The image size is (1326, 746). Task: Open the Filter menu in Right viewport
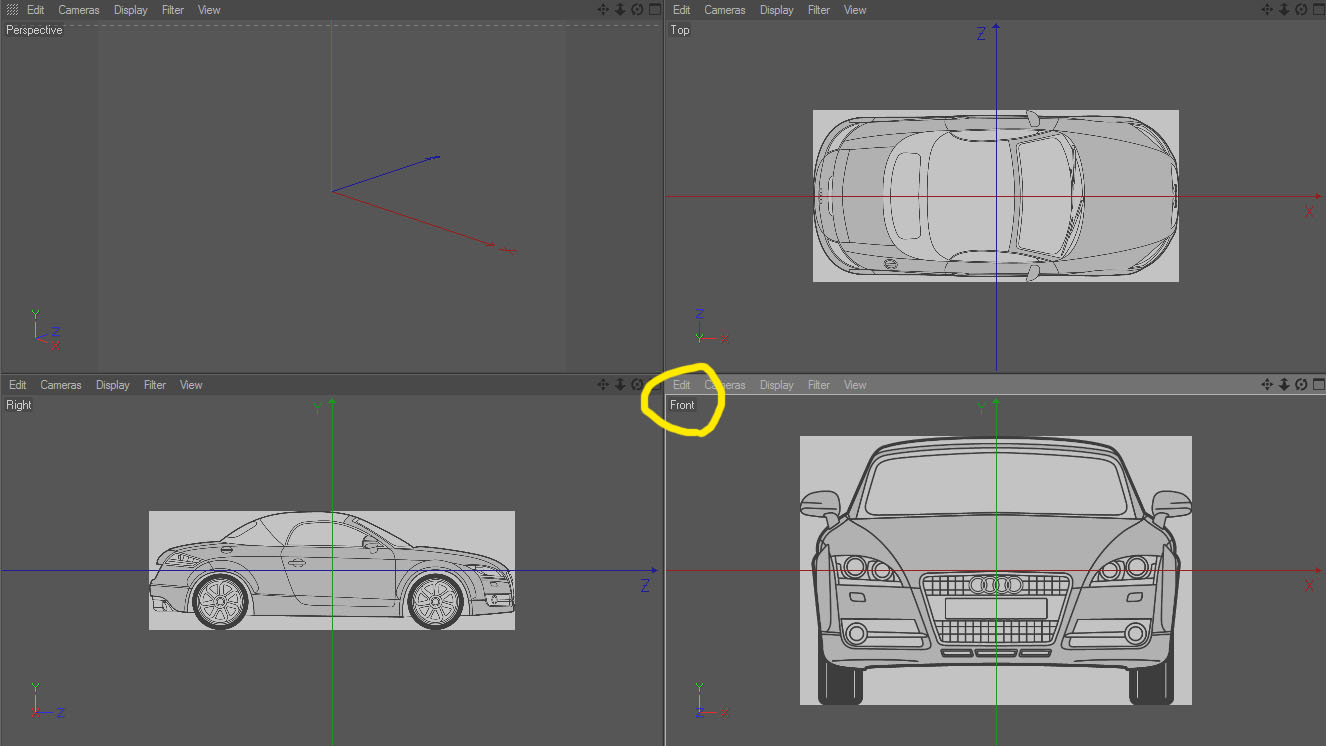pyautogui.click(x=155, y=385)
